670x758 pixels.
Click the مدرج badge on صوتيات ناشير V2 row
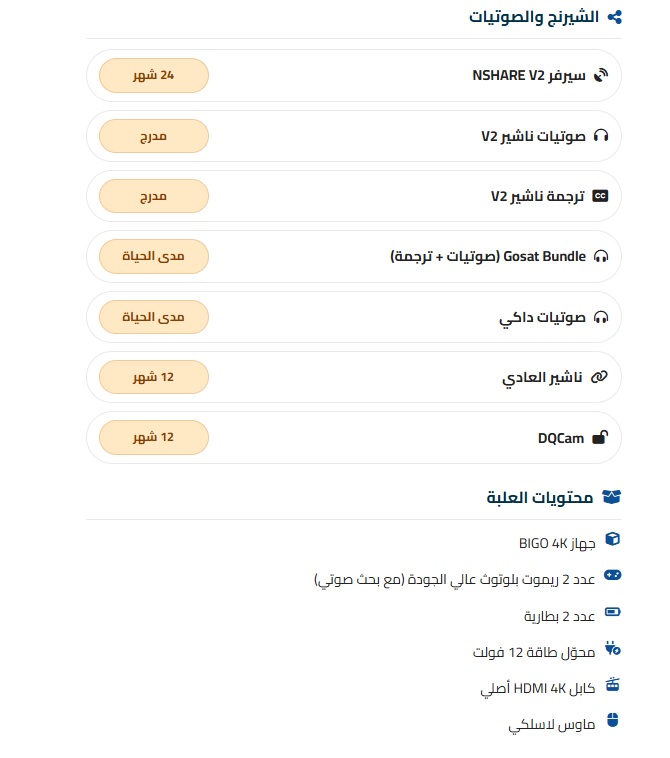pyautogui.click(x=154, y=136)
